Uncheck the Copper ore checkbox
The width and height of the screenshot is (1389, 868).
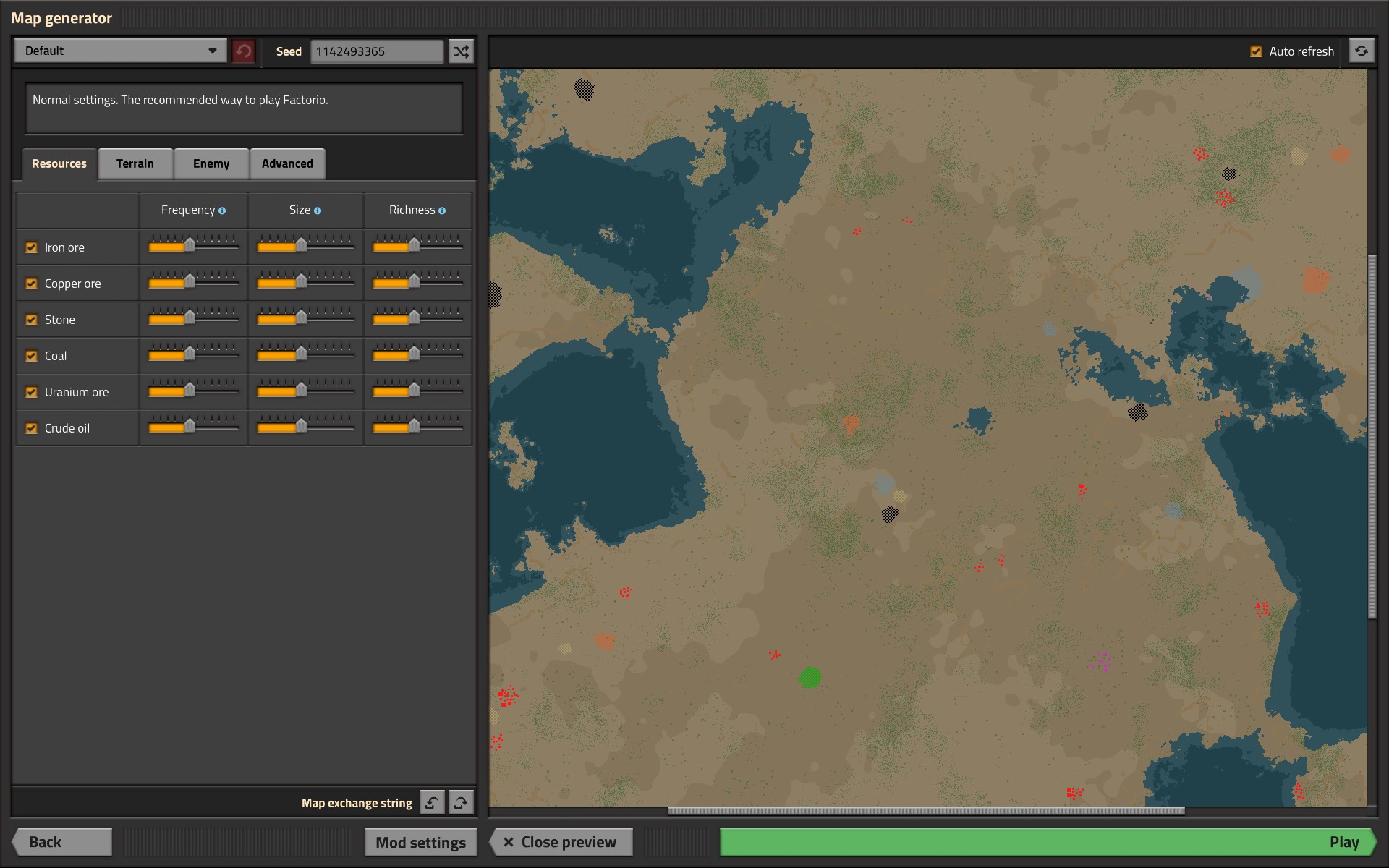click(31, 284)
